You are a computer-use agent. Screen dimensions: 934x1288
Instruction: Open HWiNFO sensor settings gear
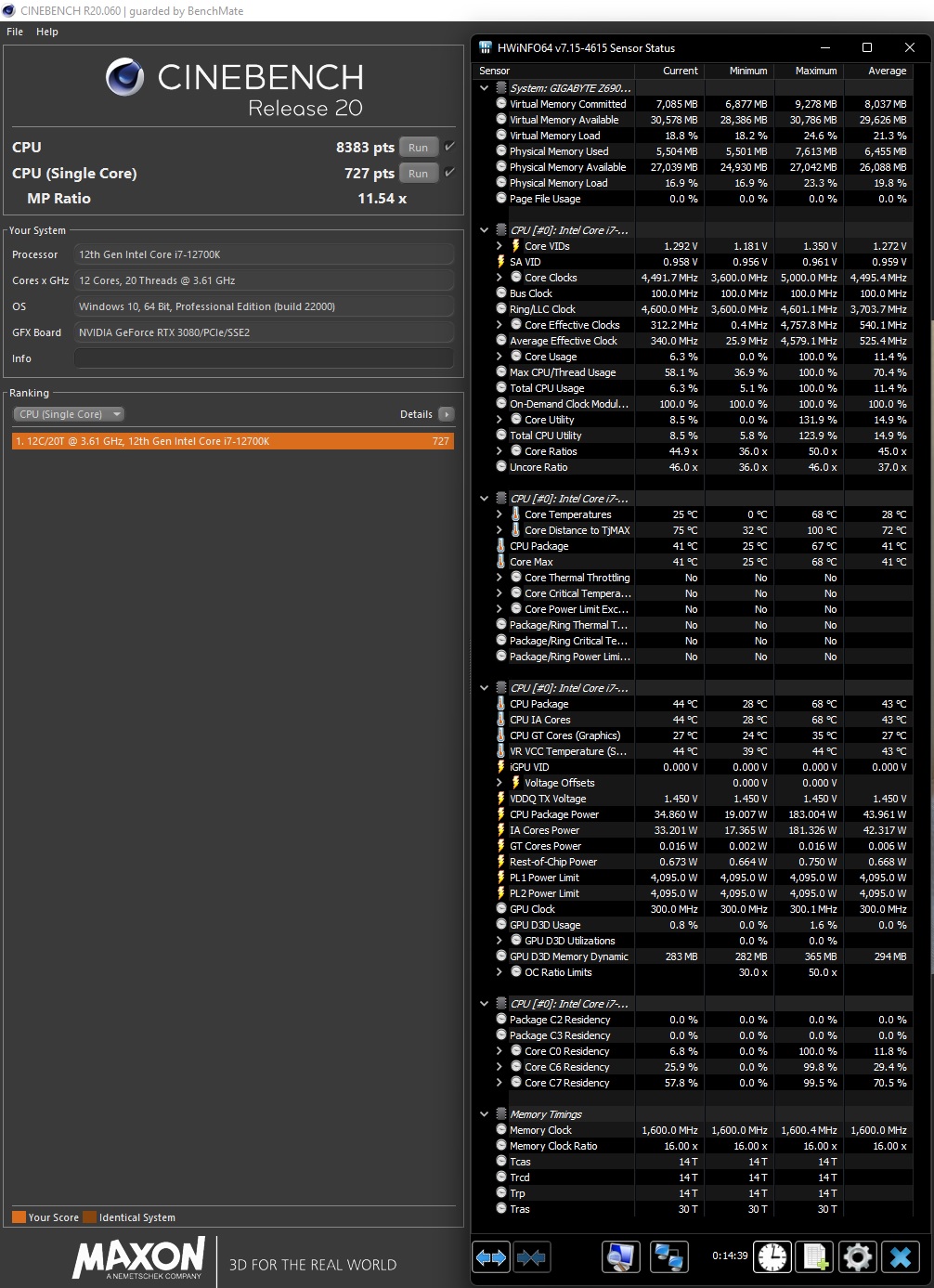click(858, 1257)
